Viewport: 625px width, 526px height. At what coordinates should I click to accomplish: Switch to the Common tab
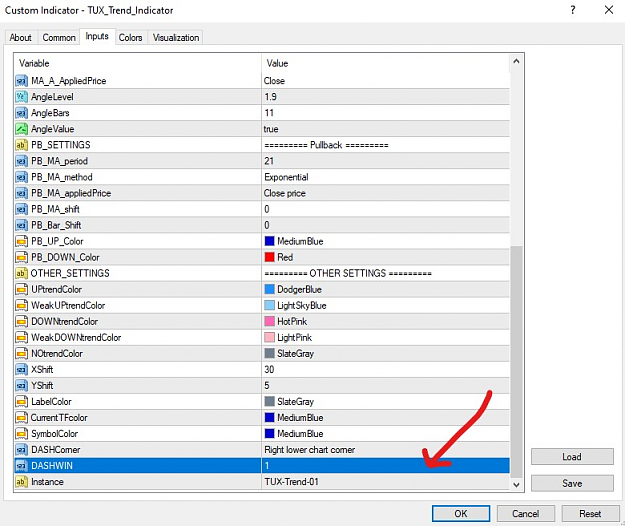tap(59, 37)
